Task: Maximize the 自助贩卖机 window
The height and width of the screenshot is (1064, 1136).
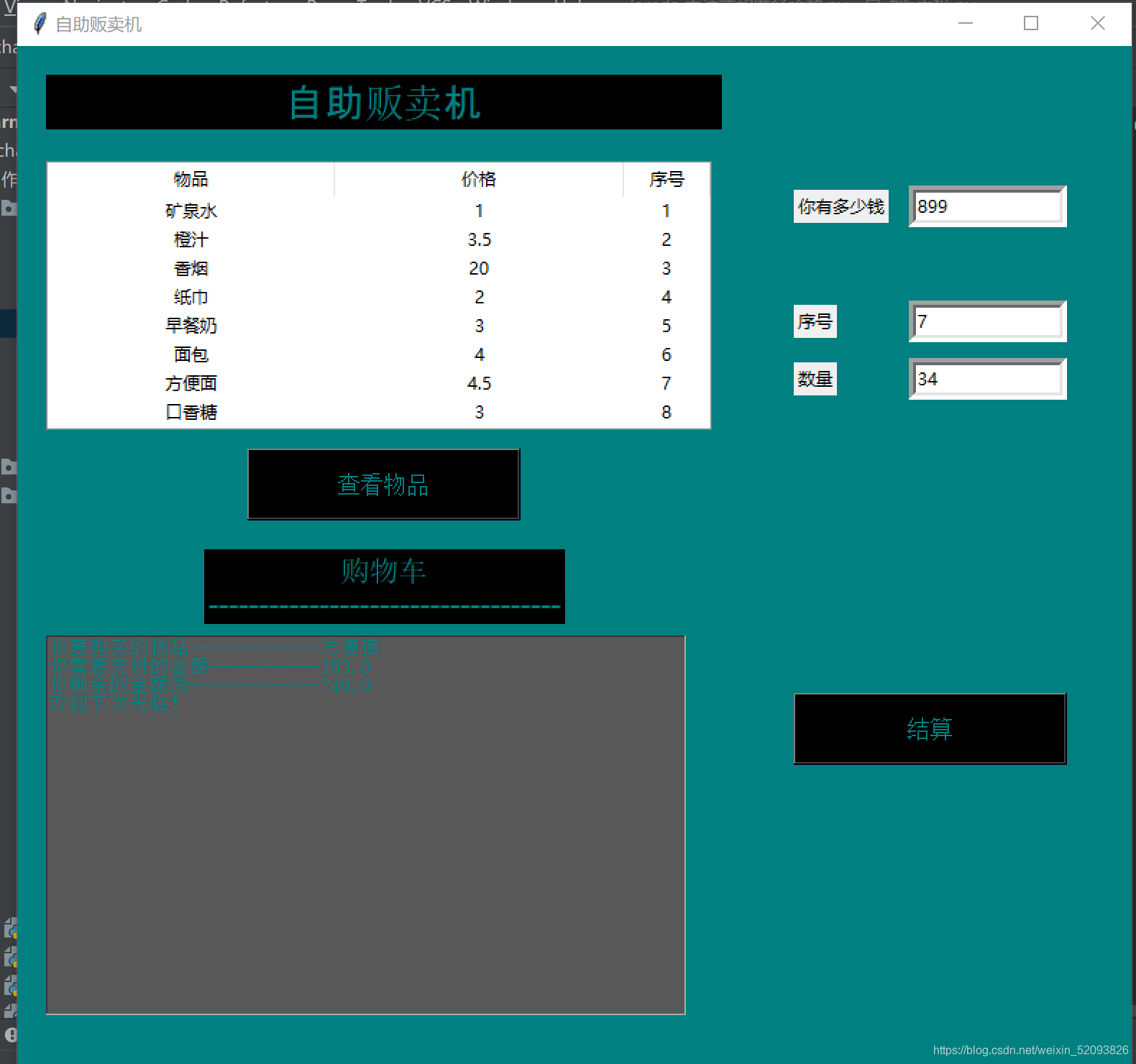Action: [x=1031, y=24]
